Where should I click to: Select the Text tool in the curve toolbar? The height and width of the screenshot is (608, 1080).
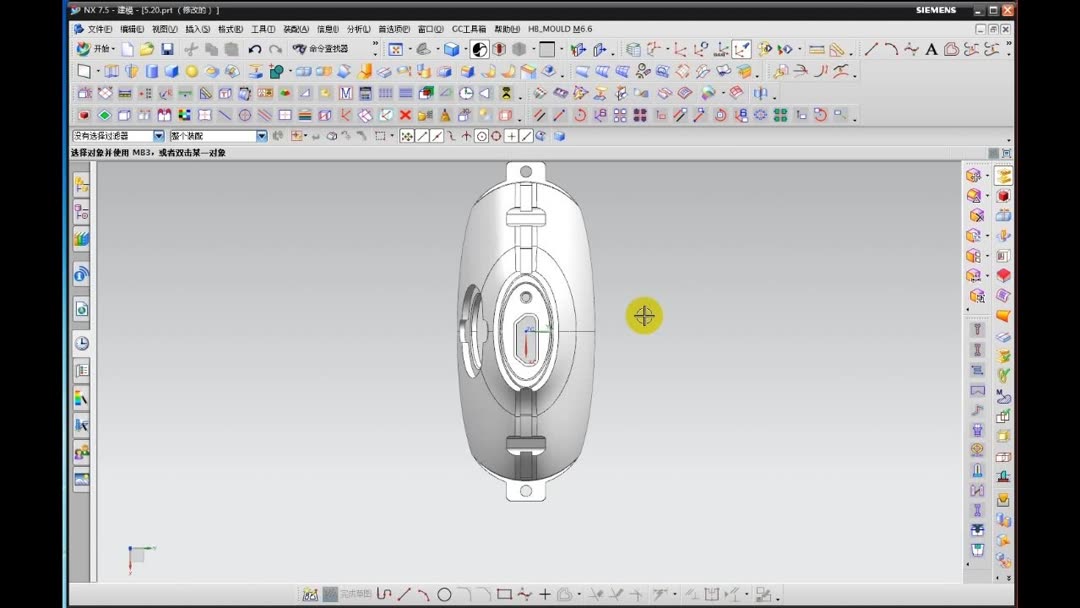coord(930,48)
